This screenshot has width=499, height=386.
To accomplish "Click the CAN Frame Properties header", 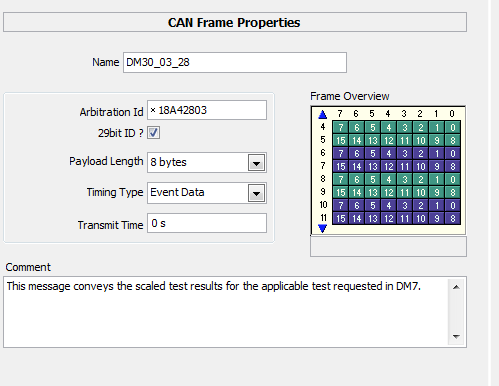I will pos(235,22).
